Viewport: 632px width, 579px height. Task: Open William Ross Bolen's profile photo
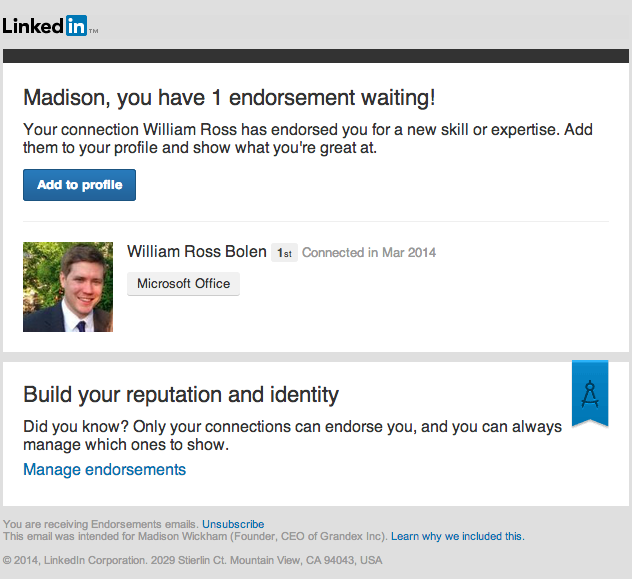68,287
